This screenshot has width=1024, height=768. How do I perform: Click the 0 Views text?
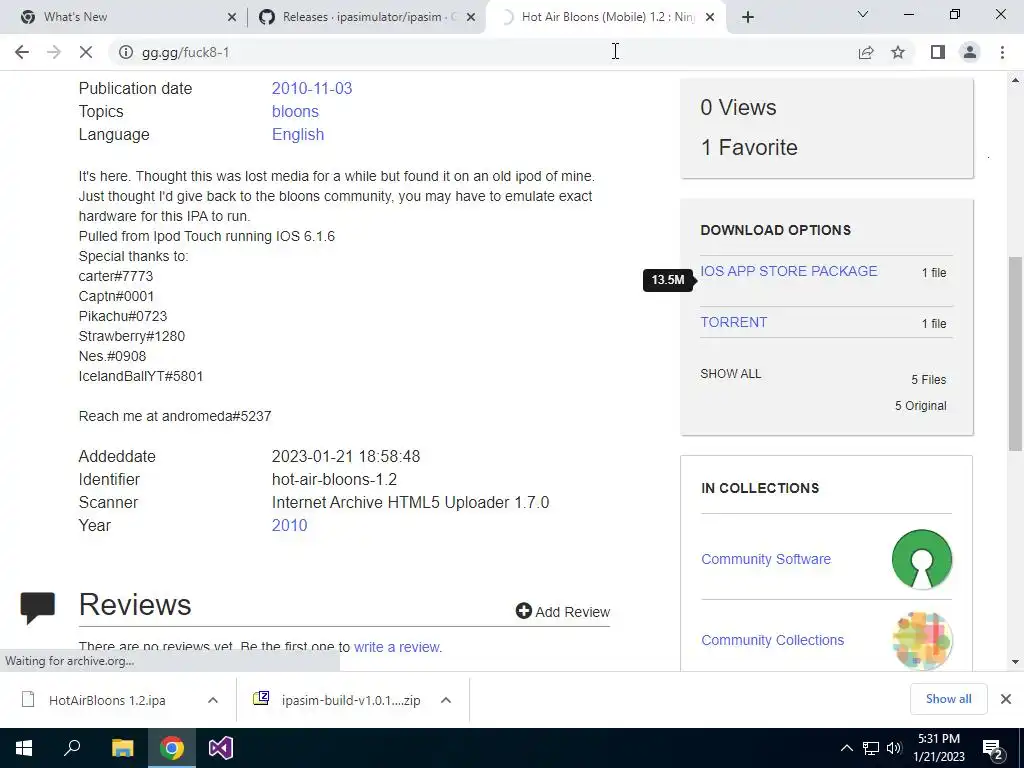(x=738, y=108)
